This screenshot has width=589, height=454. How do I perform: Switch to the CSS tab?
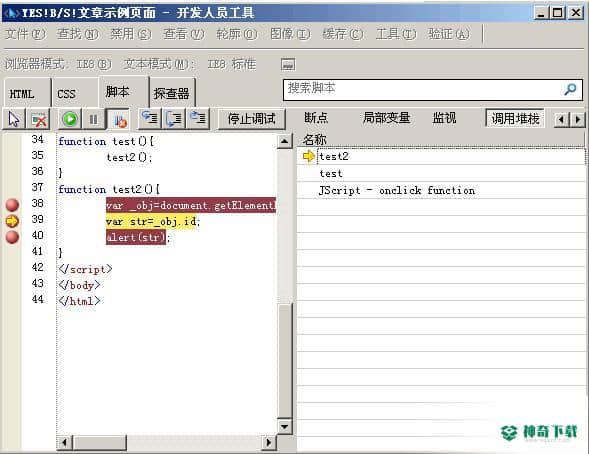pos(75,93)
